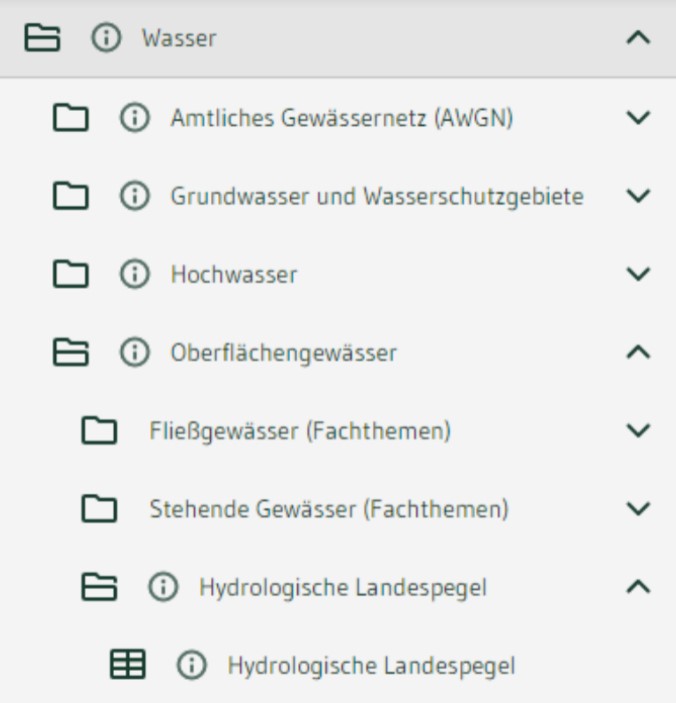The height and width of the screenshot is (703, 676).
Task: Click the Hochwasser info icon
Action: [133, 274]
